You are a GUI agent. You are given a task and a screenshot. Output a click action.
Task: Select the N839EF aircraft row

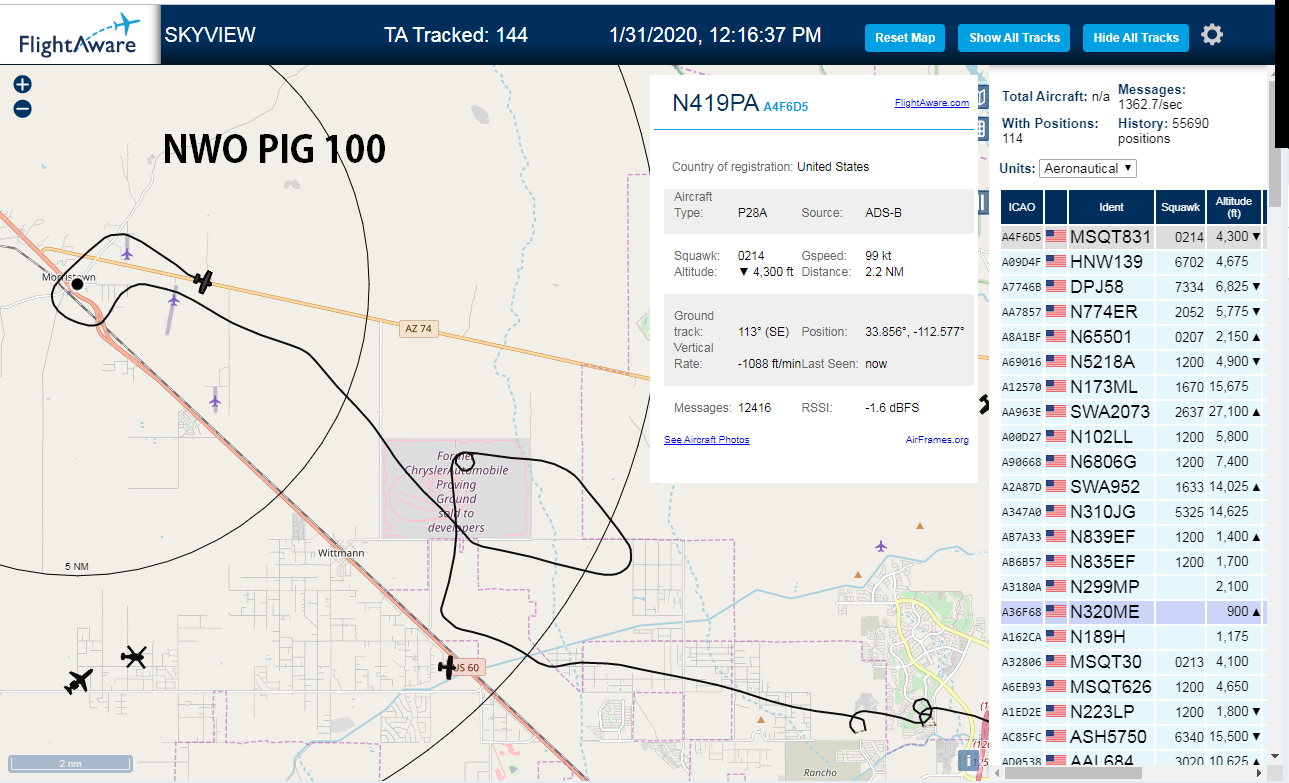(1134, 537)
